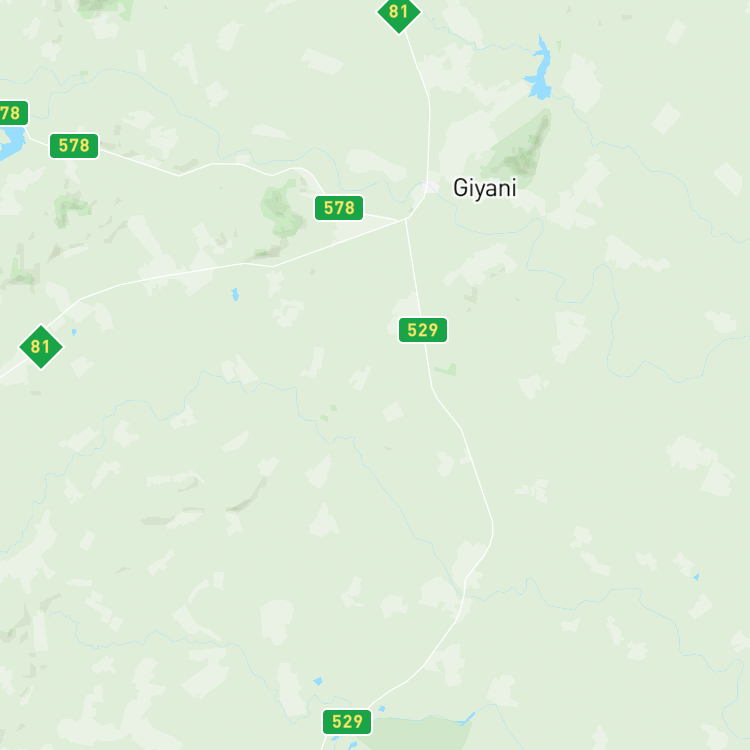Select the grey Giyani town center patch
This screenshot has width=750, height=750.
pyautogui.click(x=433, y=187)
